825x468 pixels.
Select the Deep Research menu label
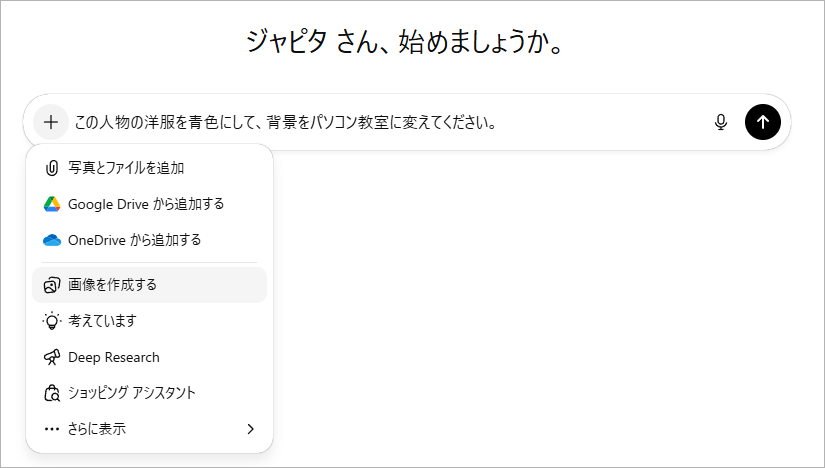(114, 357)
